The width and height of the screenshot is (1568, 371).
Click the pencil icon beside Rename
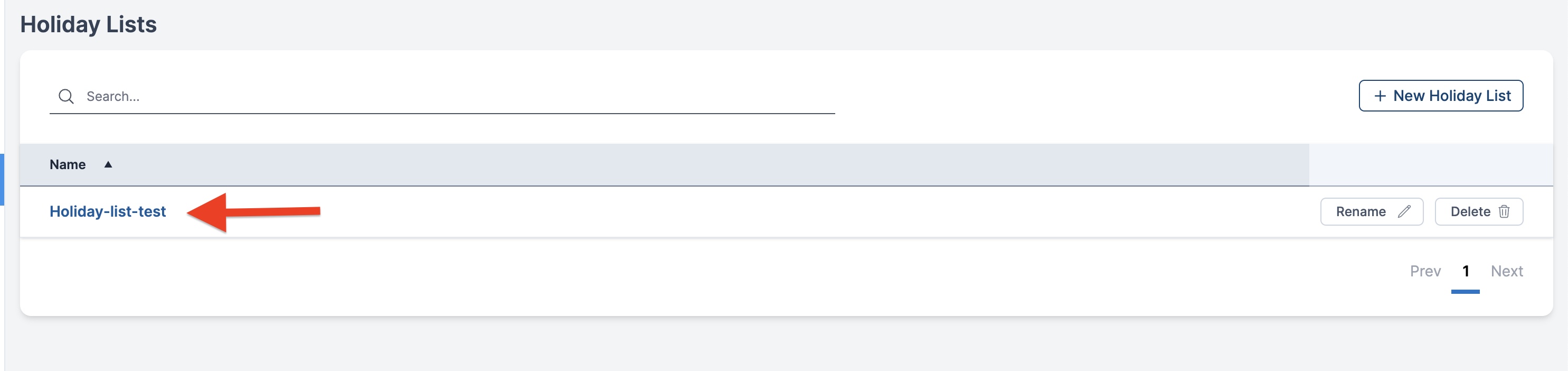point(1404,211)
